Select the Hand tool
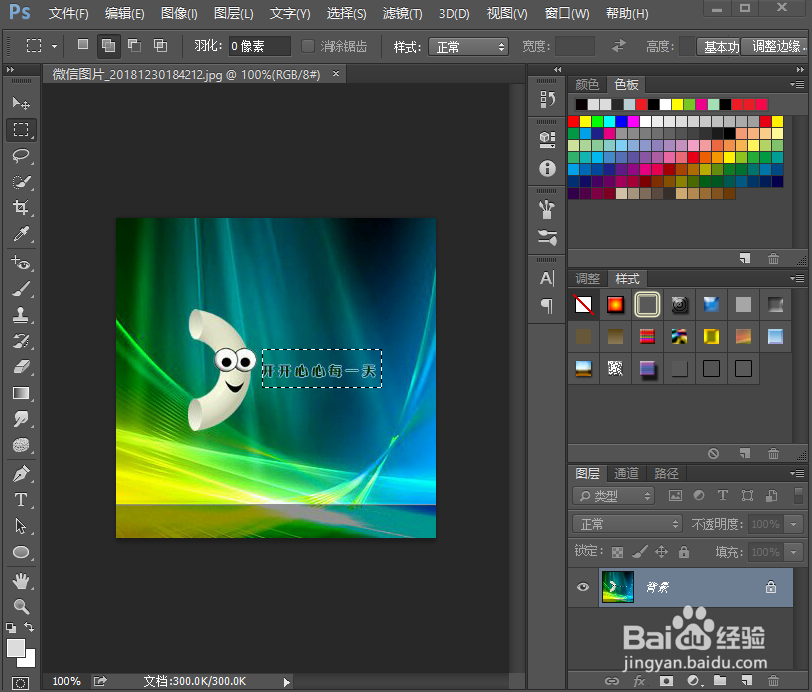 [x=21, y=581]
